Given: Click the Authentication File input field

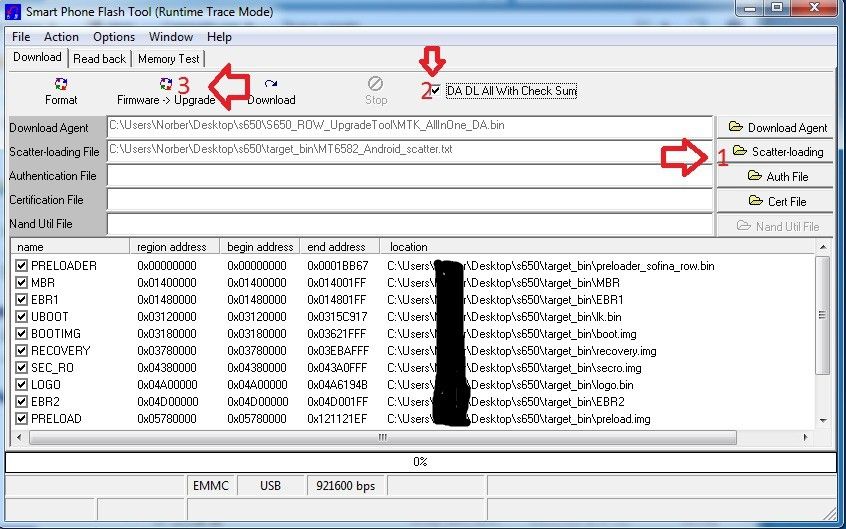Looking at the screenshot, I should click(x=410, y=175).
